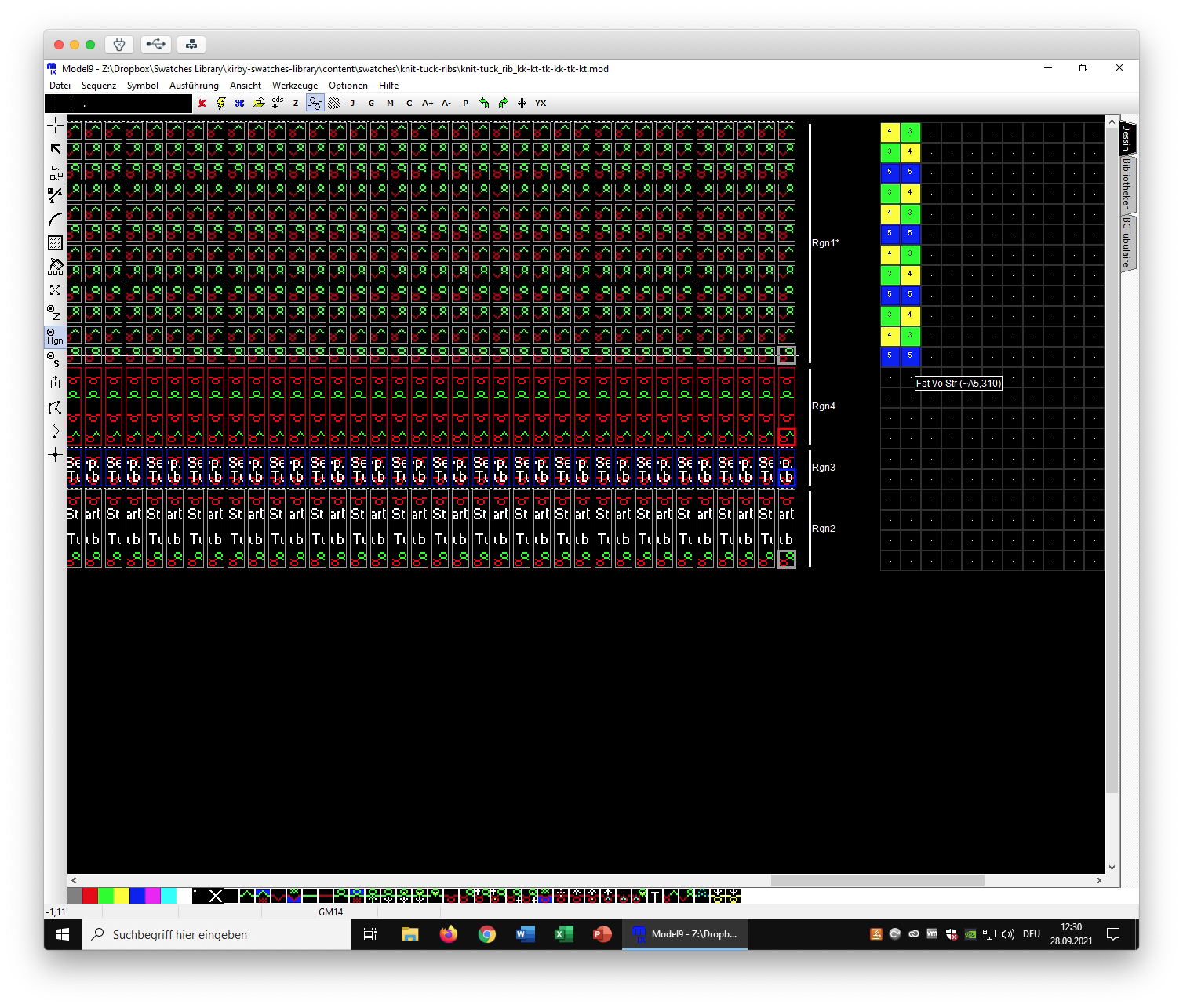
Task: Click the green undo arrow icon
Action: pyautogui.click(x=484, y=103)
